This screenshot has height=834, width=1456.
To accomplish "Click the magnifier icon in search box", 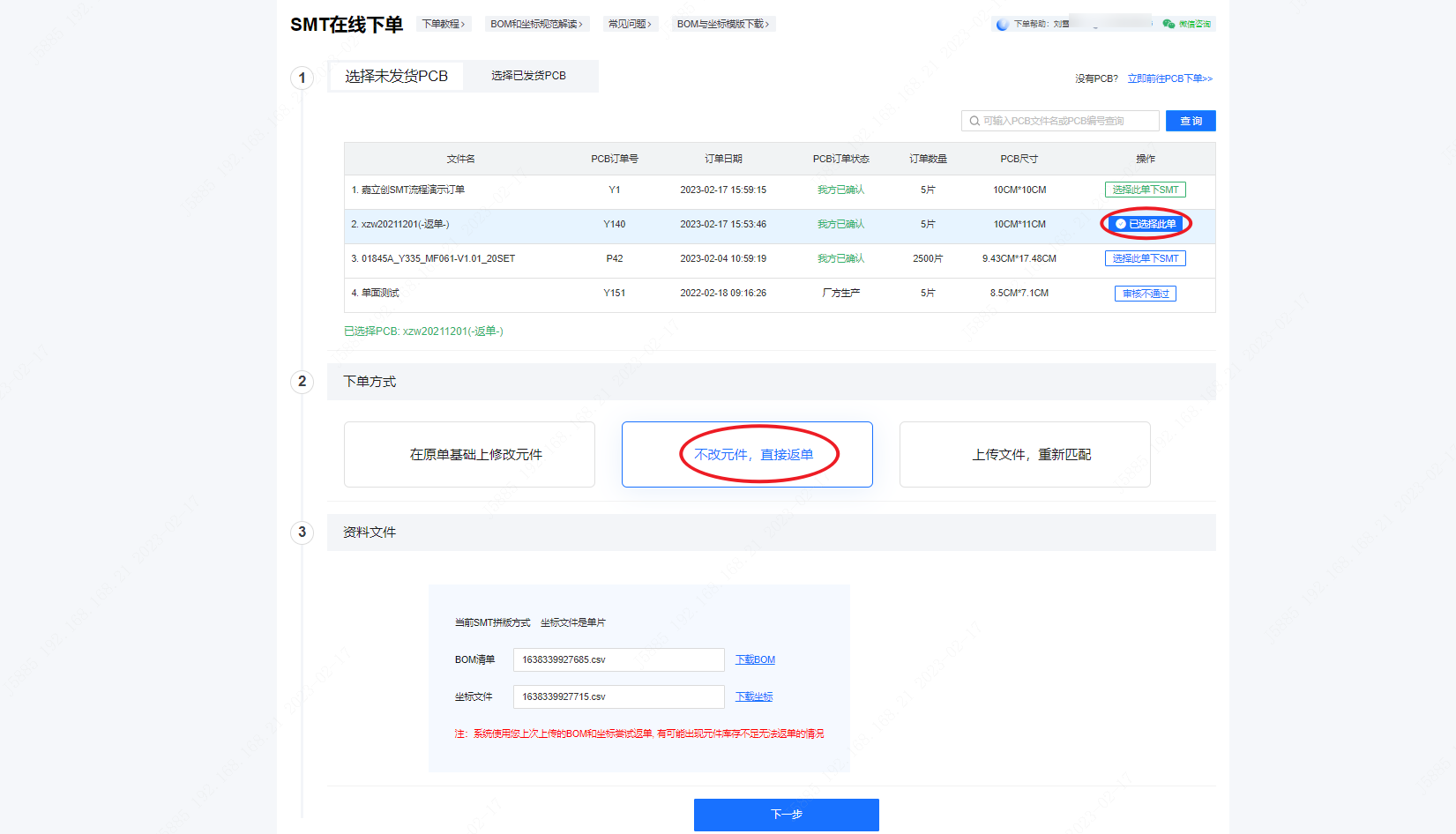I will [x=974, y=121].
